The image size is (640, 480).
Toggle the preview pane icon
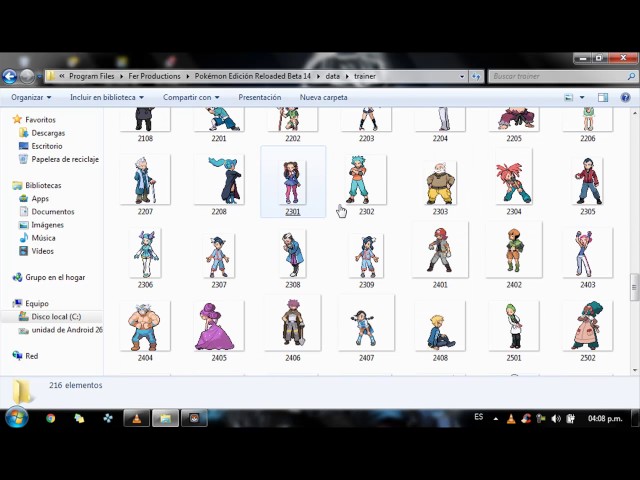603,98
